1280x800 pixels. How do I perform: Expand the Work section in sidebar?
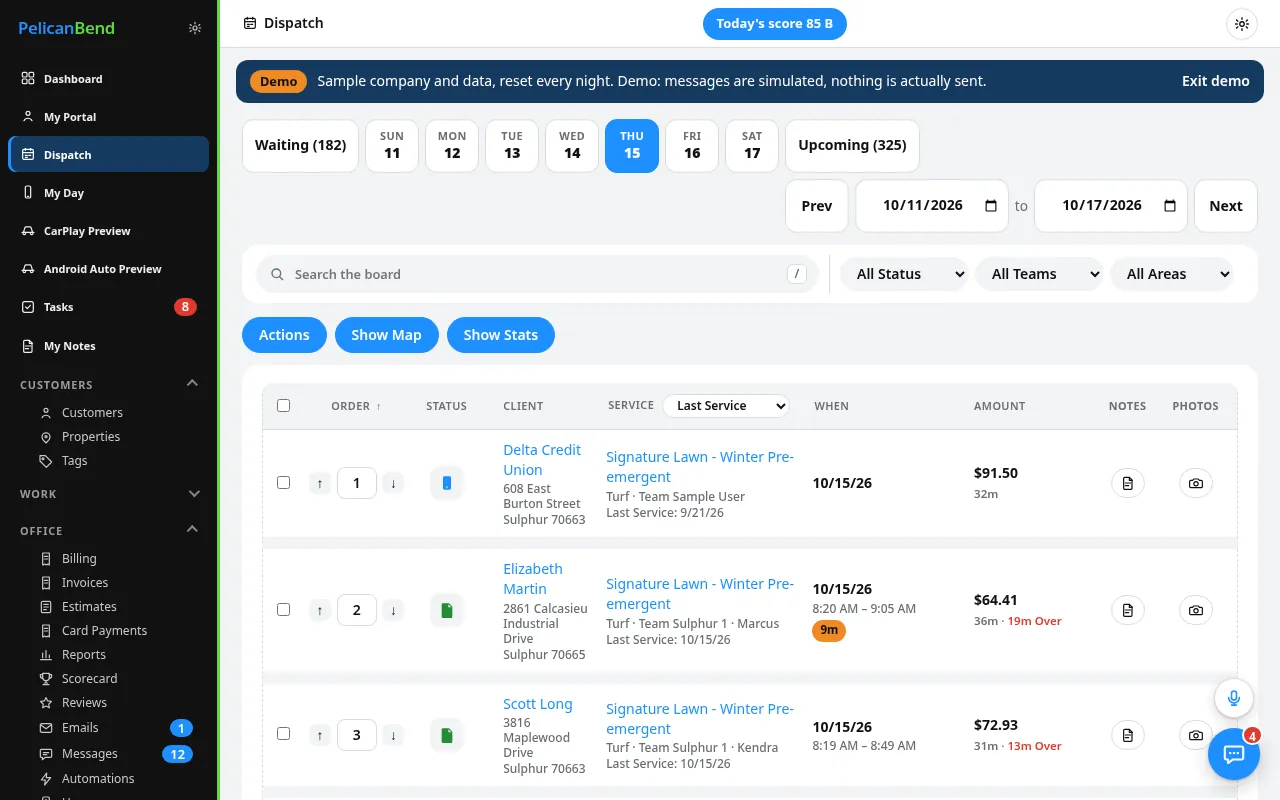click(x=194, y=494)
